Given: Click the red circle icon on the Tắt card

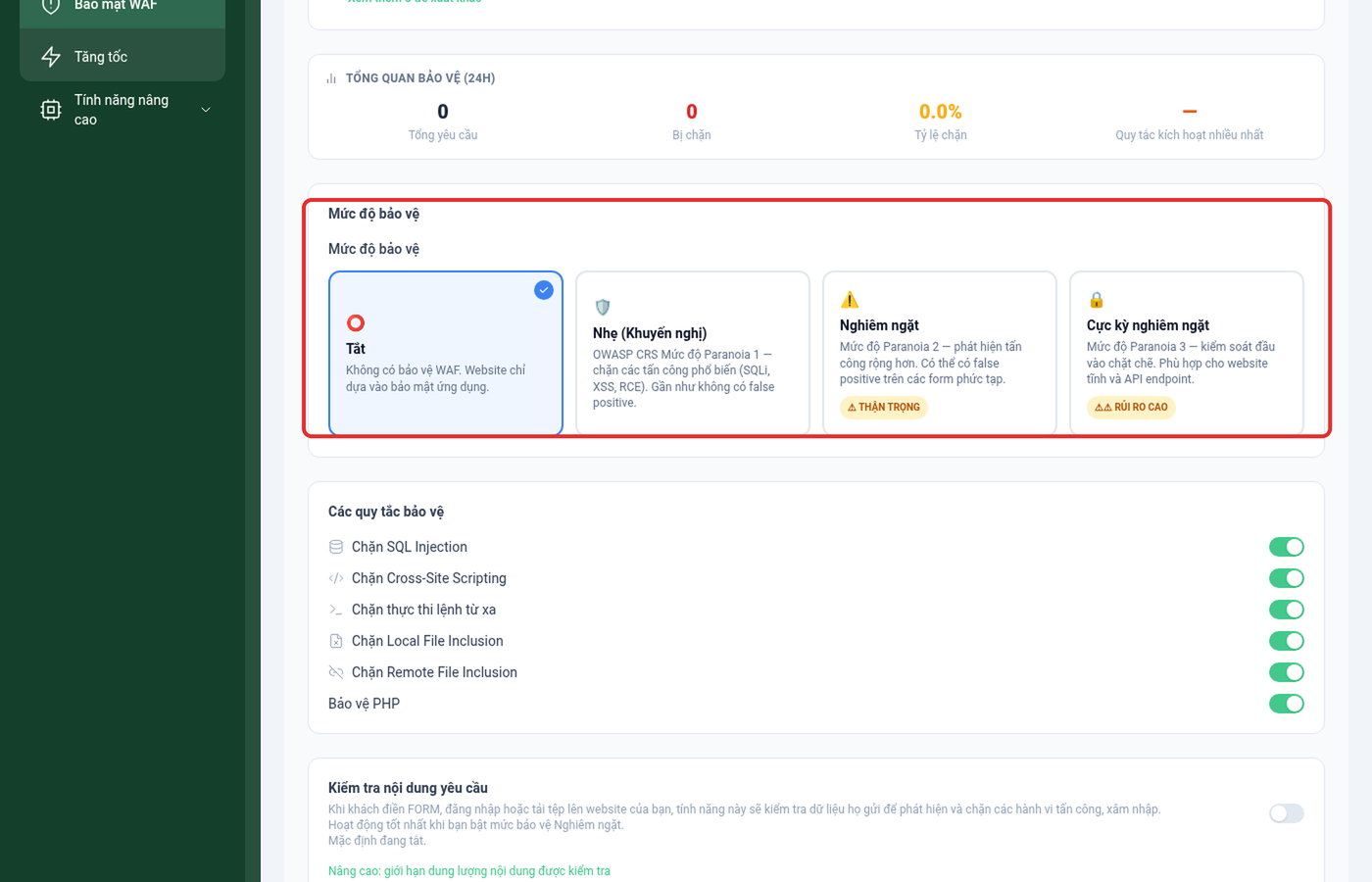Looking at the screenshot, I should pos(356,322).
